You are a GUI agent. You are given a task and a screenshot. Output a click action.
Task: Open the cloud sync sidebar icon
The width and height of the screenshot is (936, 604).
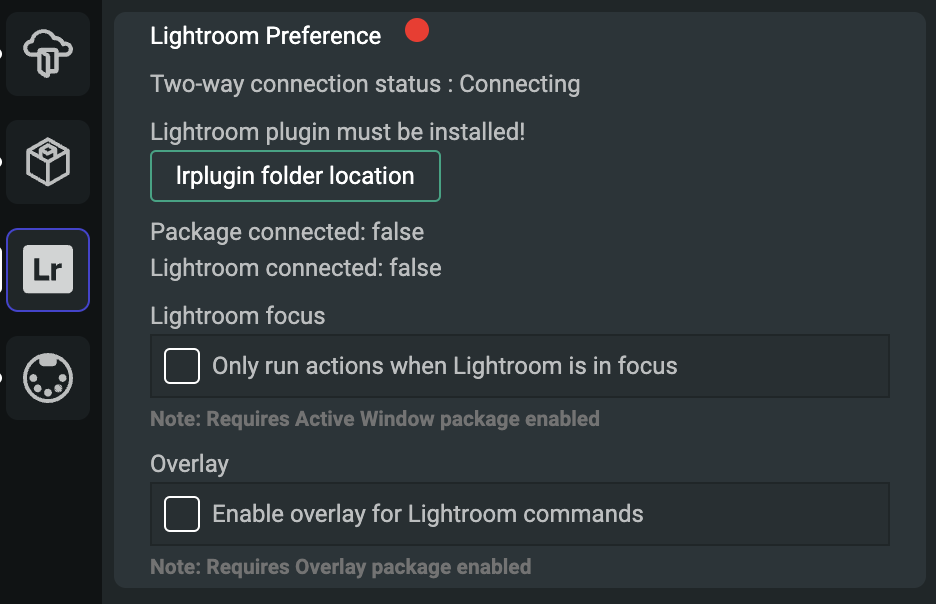click(x=48, y=53)
